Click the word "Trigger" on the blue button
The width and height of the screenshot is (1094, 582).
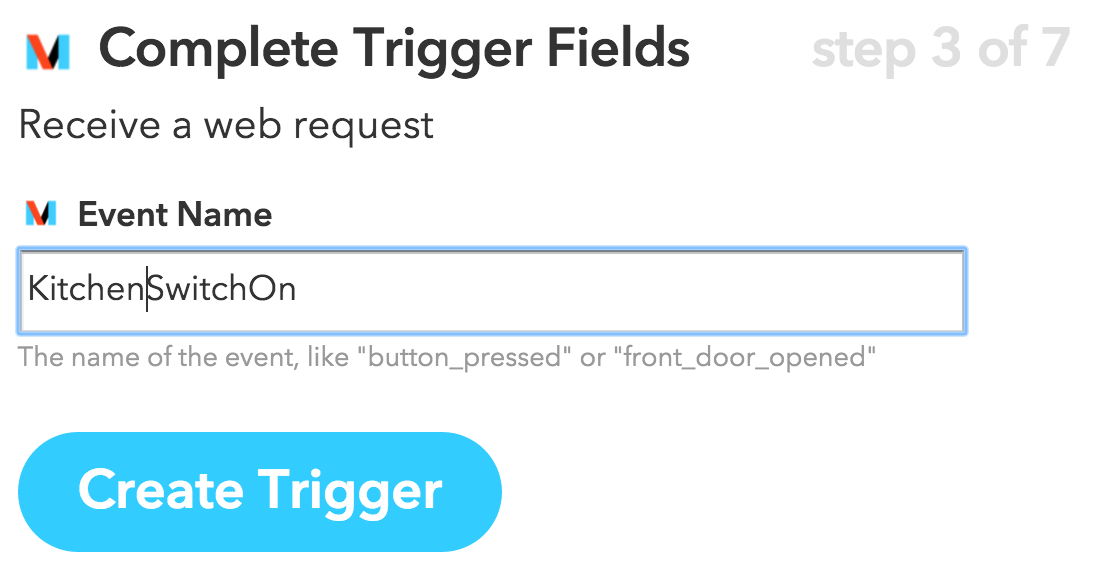[x=350, y=490]
